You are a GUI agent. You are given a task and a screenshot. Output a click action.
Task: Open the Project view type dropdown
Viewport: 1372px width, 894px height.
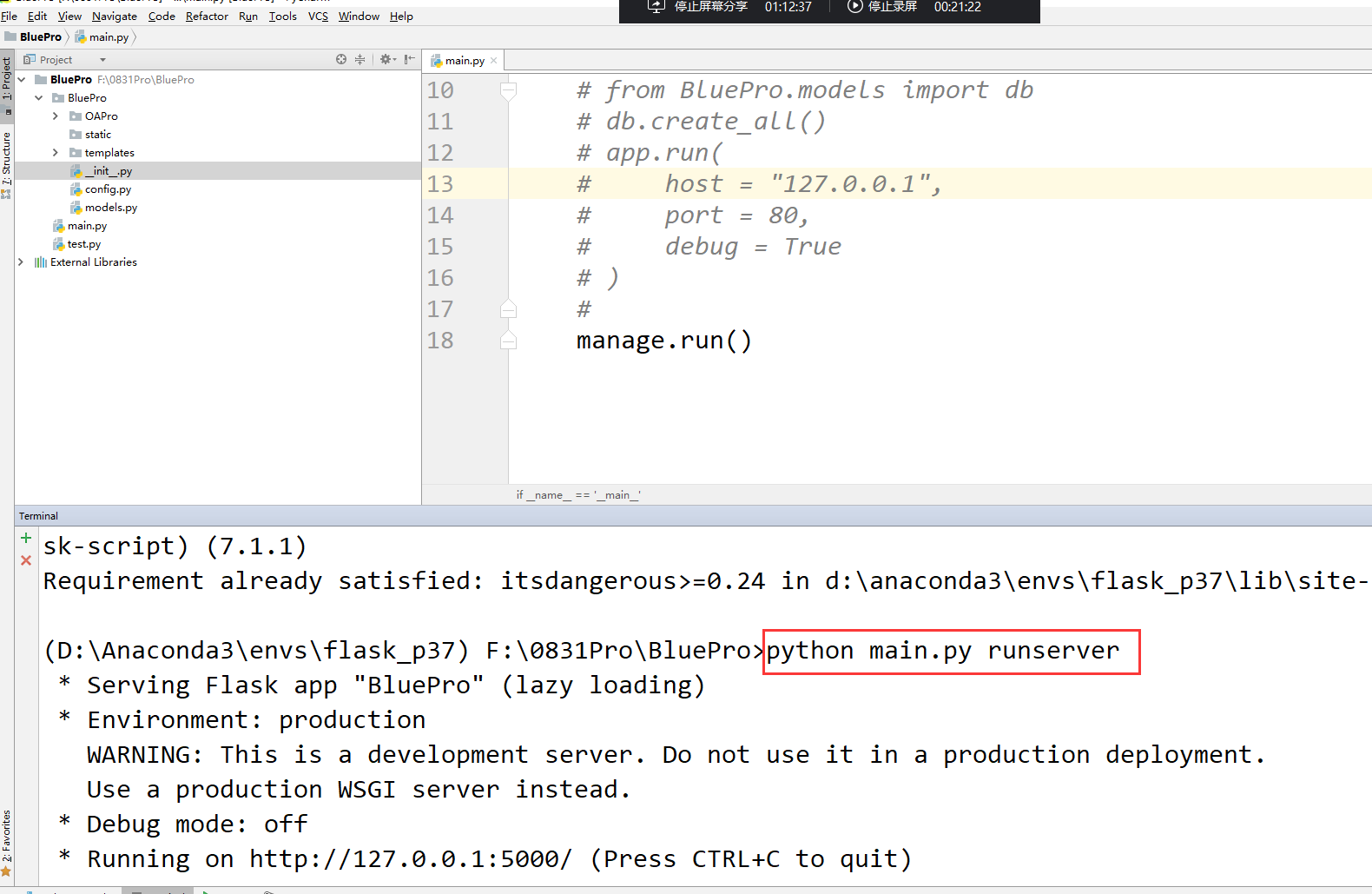102,60
